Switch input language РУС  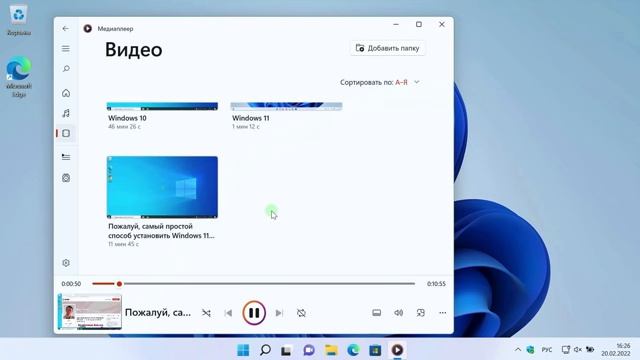pyautogui.click(x=547, y=350)
